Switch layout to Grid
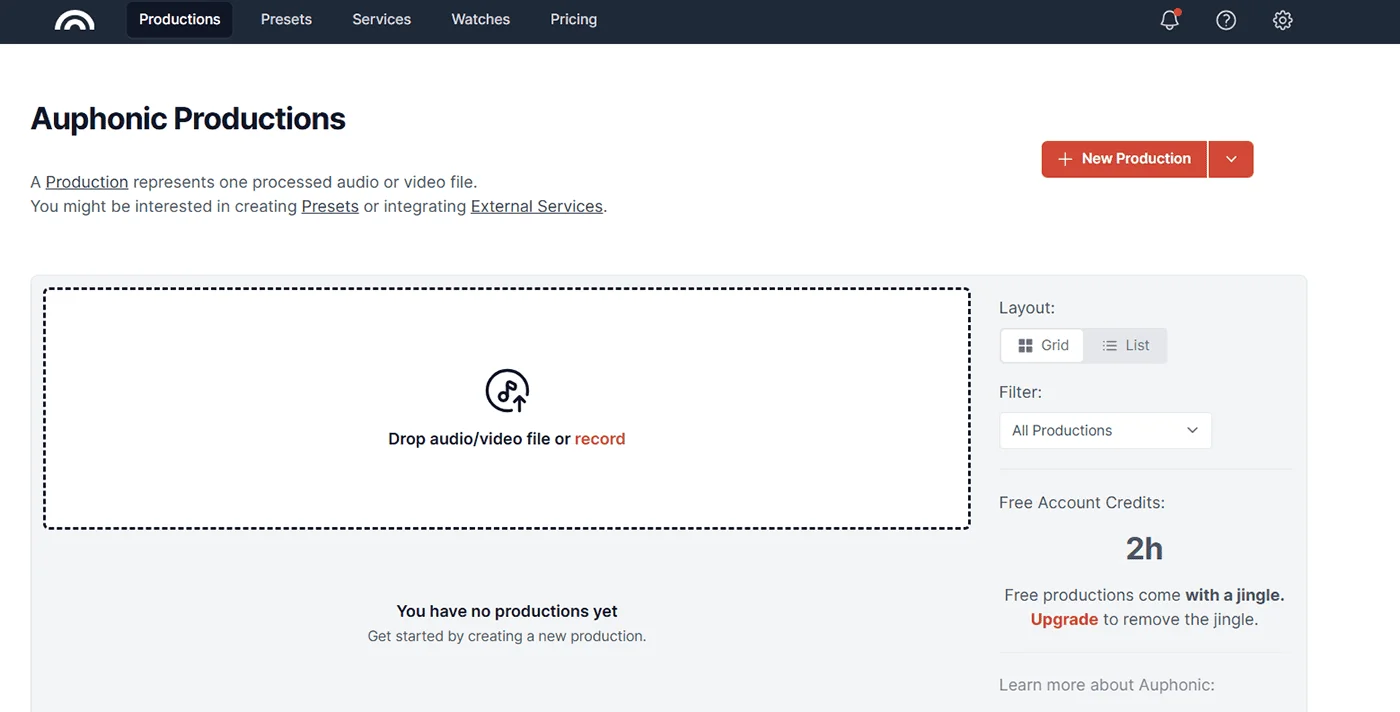The image size is (1400, 712). point(1043,345)
